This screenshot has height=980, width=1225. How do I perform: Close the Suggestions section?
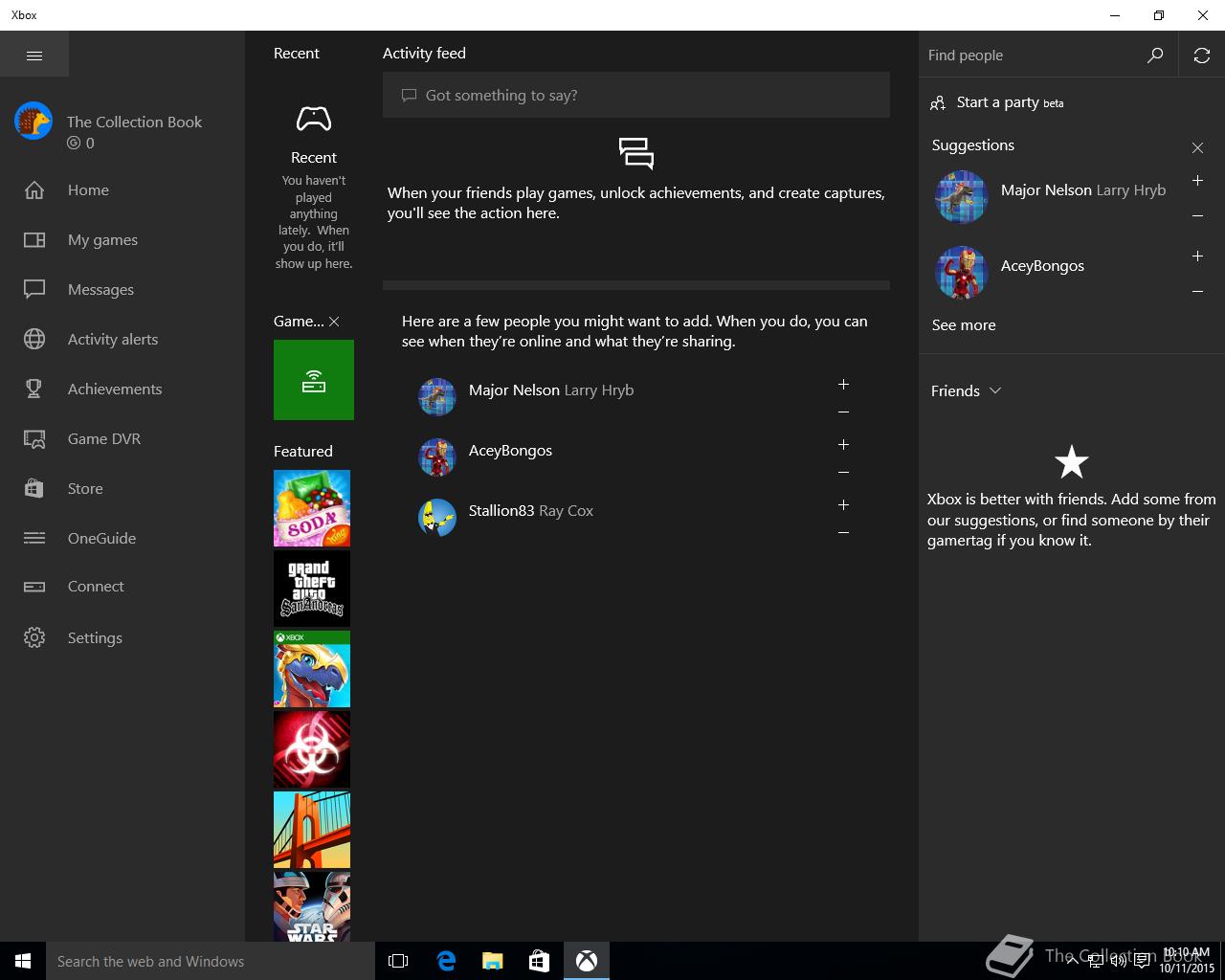click(1197, 147)
